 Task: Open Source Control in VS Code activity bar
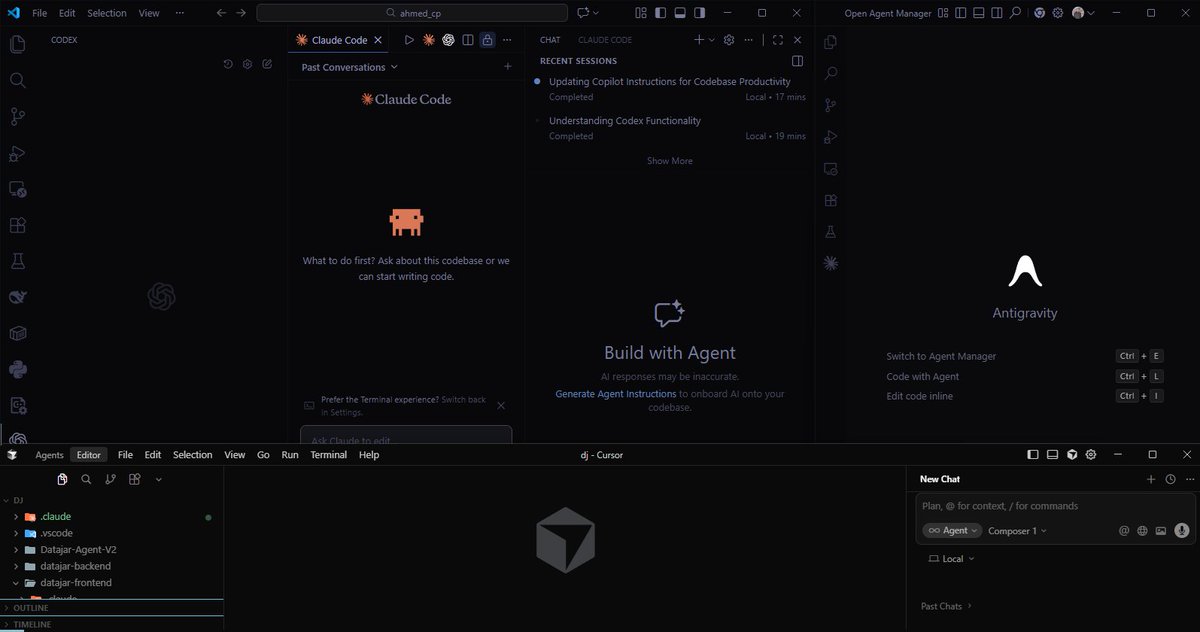[17, 117]
